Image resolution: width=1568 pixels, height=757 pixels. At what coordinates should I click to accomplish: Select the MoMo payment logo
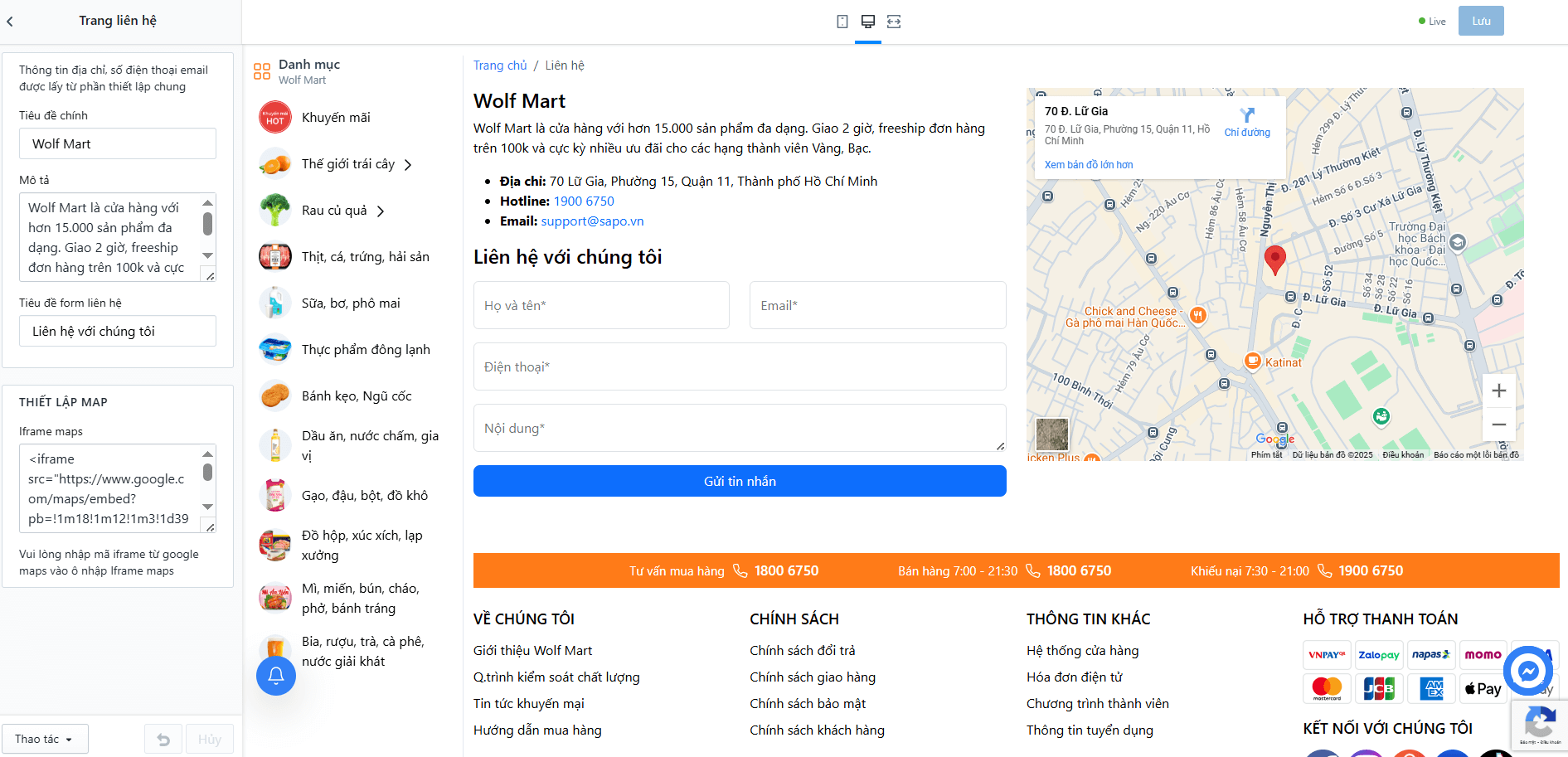point(1483,655)
